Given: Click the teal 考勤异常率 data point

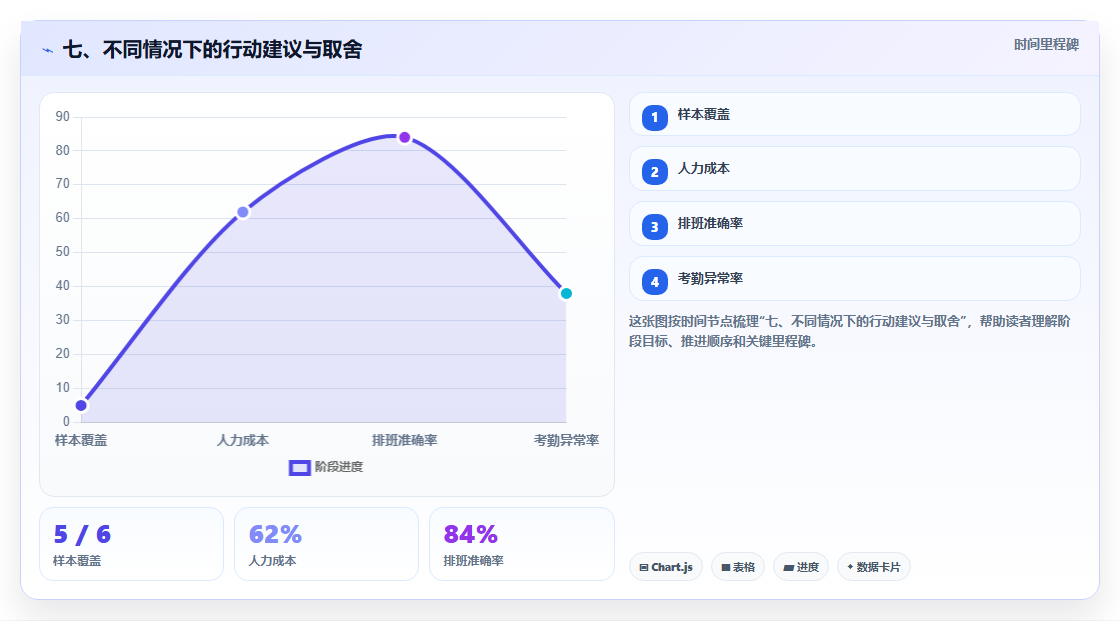Looking at the screenshot, I should pos(566,293).
